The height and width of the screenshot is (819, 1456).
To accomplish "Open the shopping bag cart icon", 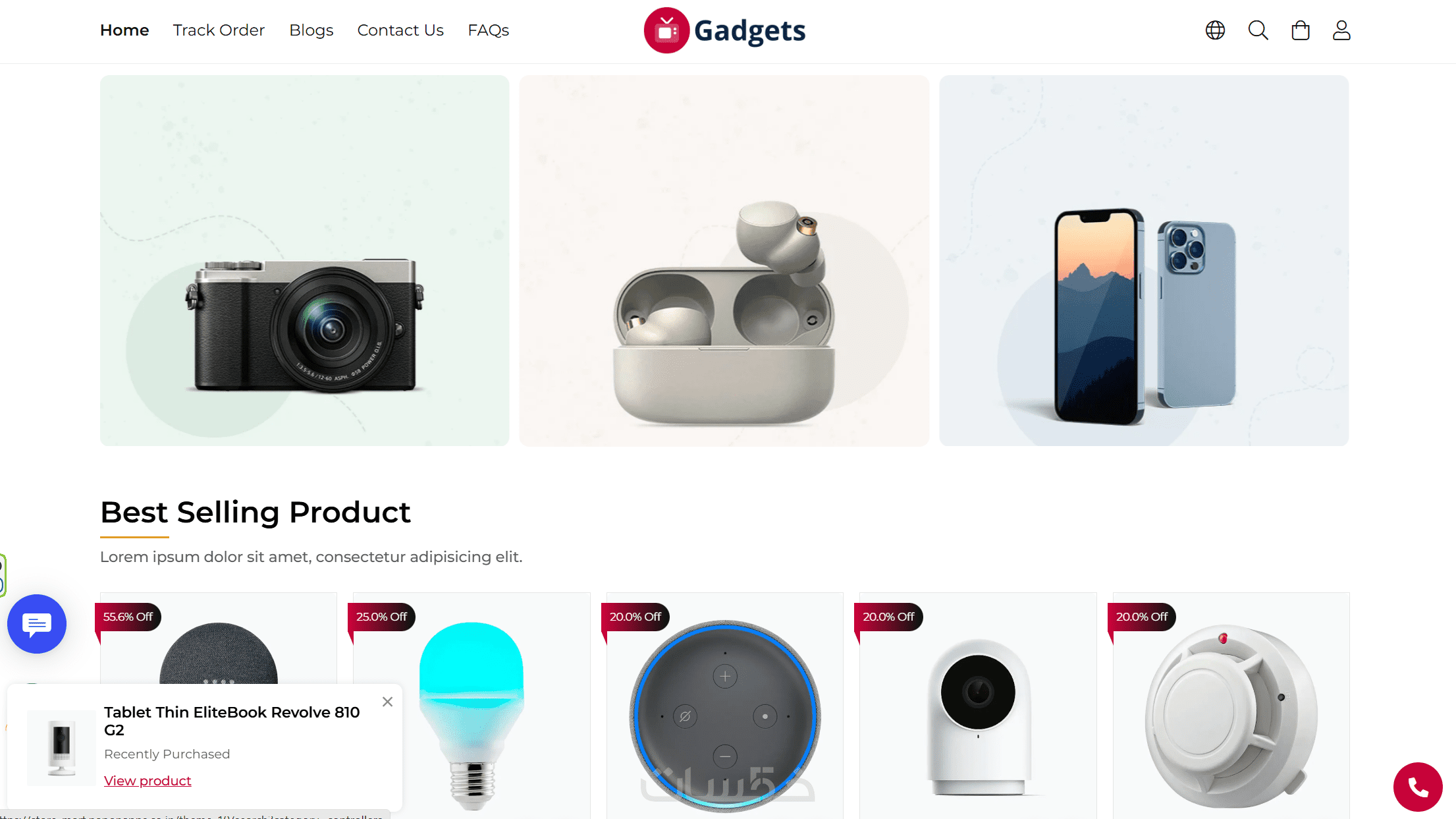I will [x=1301, y=30].
